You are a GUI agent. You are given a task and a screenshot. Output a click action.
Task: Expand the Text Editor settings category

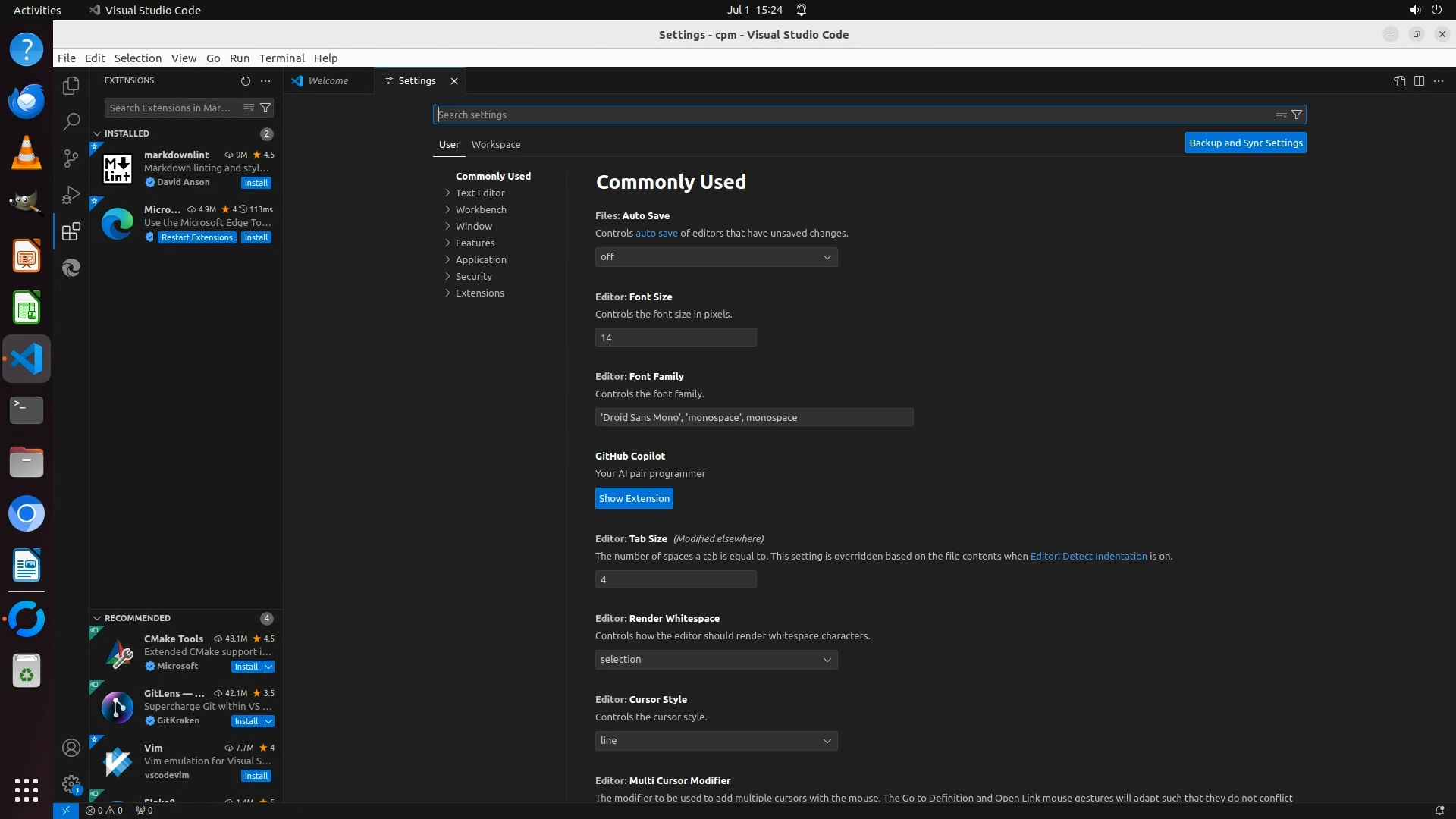tap(479, 193)
